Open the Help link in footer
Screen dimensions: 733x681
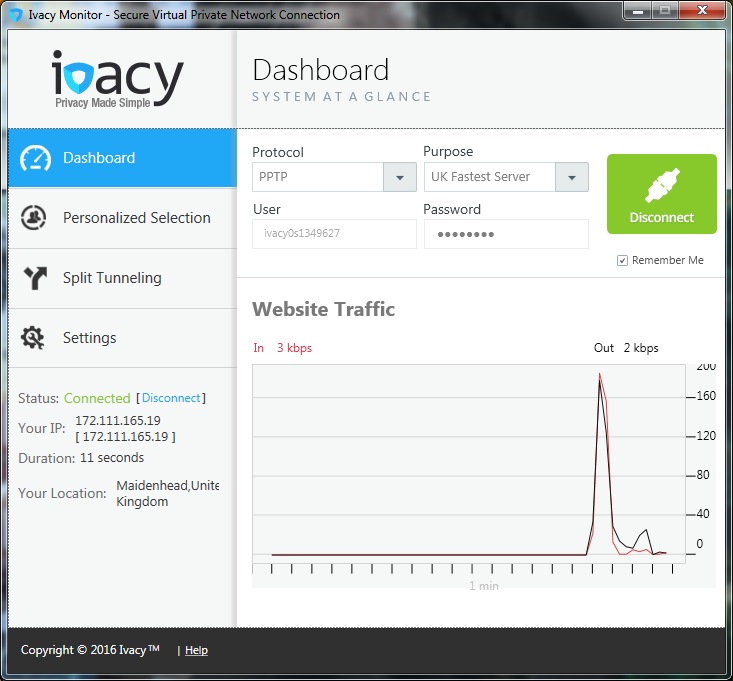pyautogui.click(x=196, y=650)
